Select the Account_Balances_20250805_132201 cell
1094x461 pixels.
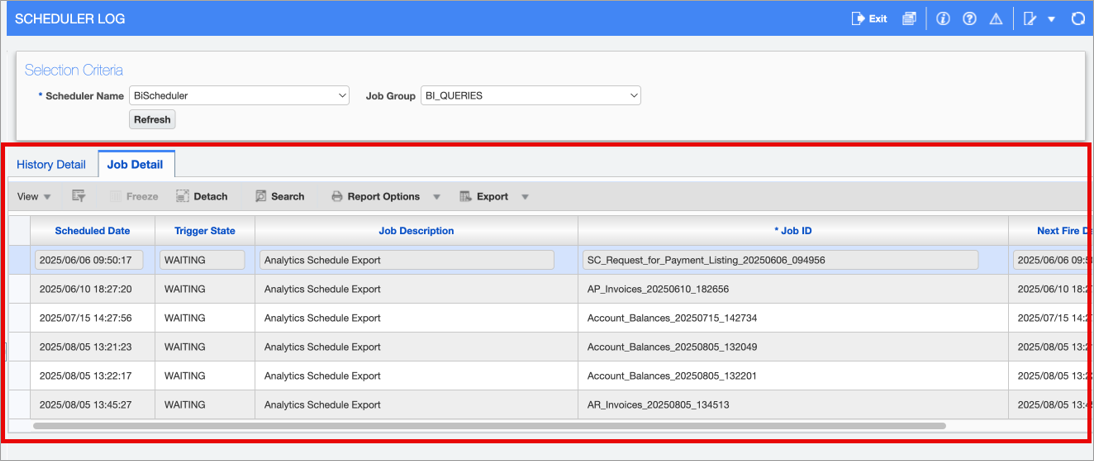tap(793, 376)
